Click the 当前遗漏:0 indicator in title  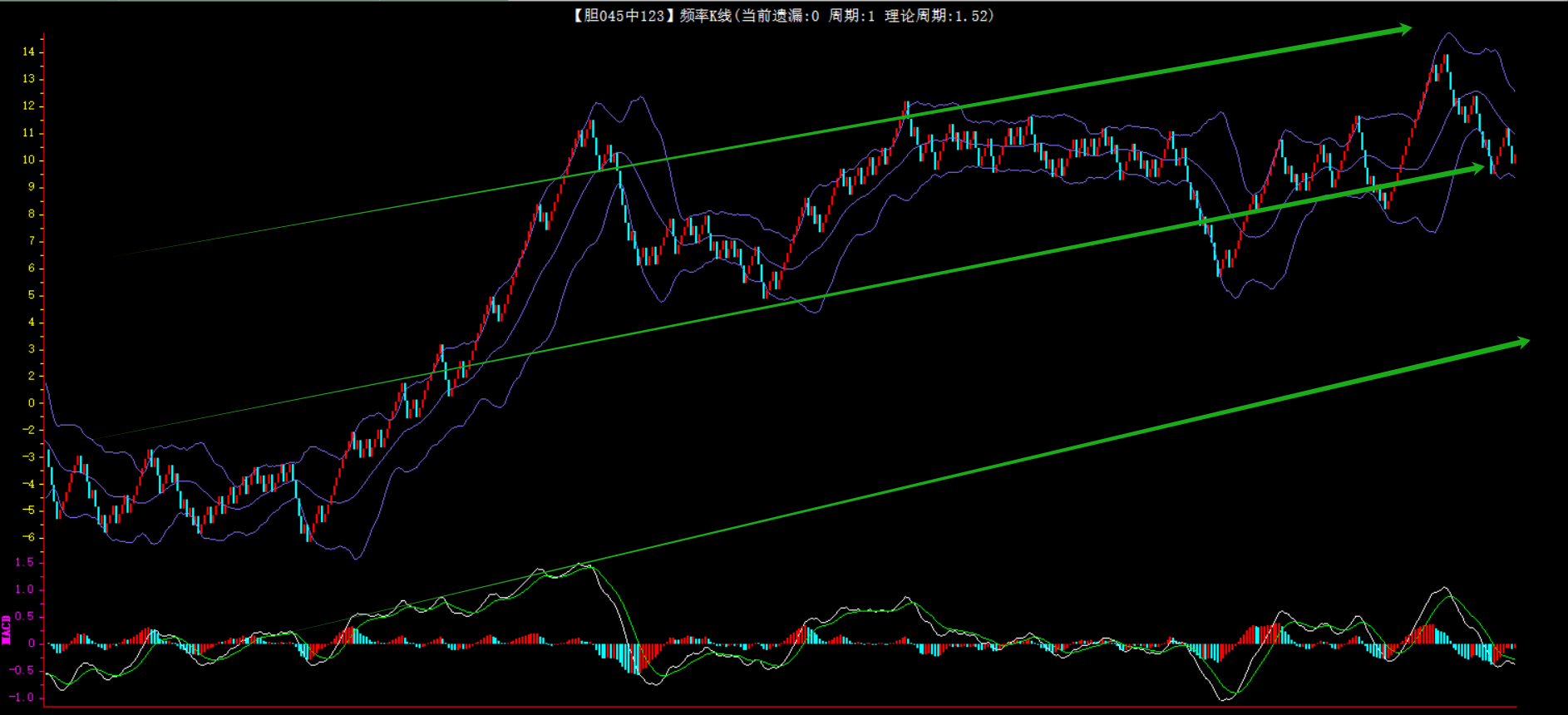click(x=780, y=16)
